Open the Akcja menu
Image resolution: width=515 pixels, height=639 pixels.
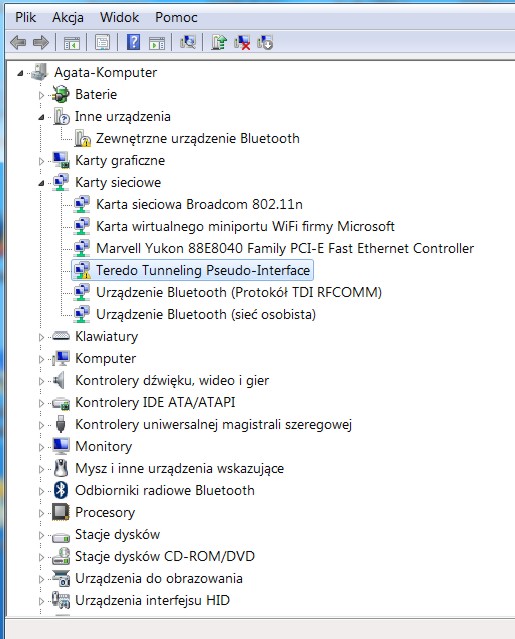[68, 17]
